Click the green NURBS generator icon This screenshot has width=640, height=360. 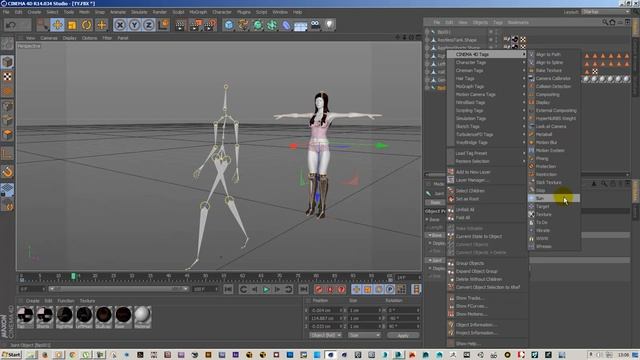(258, 25)
